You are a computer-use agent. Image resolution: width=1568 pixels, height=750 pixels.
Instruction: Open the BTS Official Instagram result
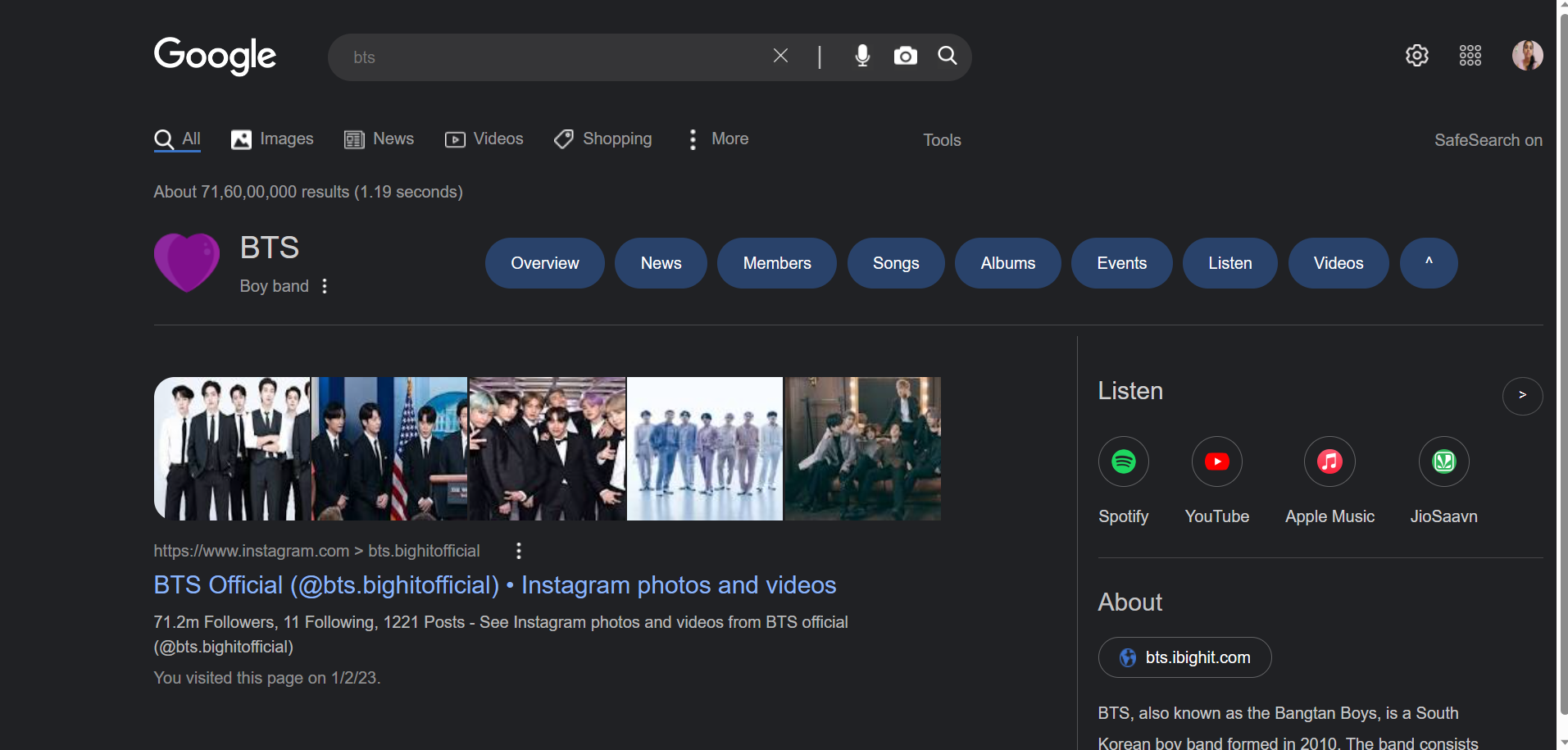[493, 584]
